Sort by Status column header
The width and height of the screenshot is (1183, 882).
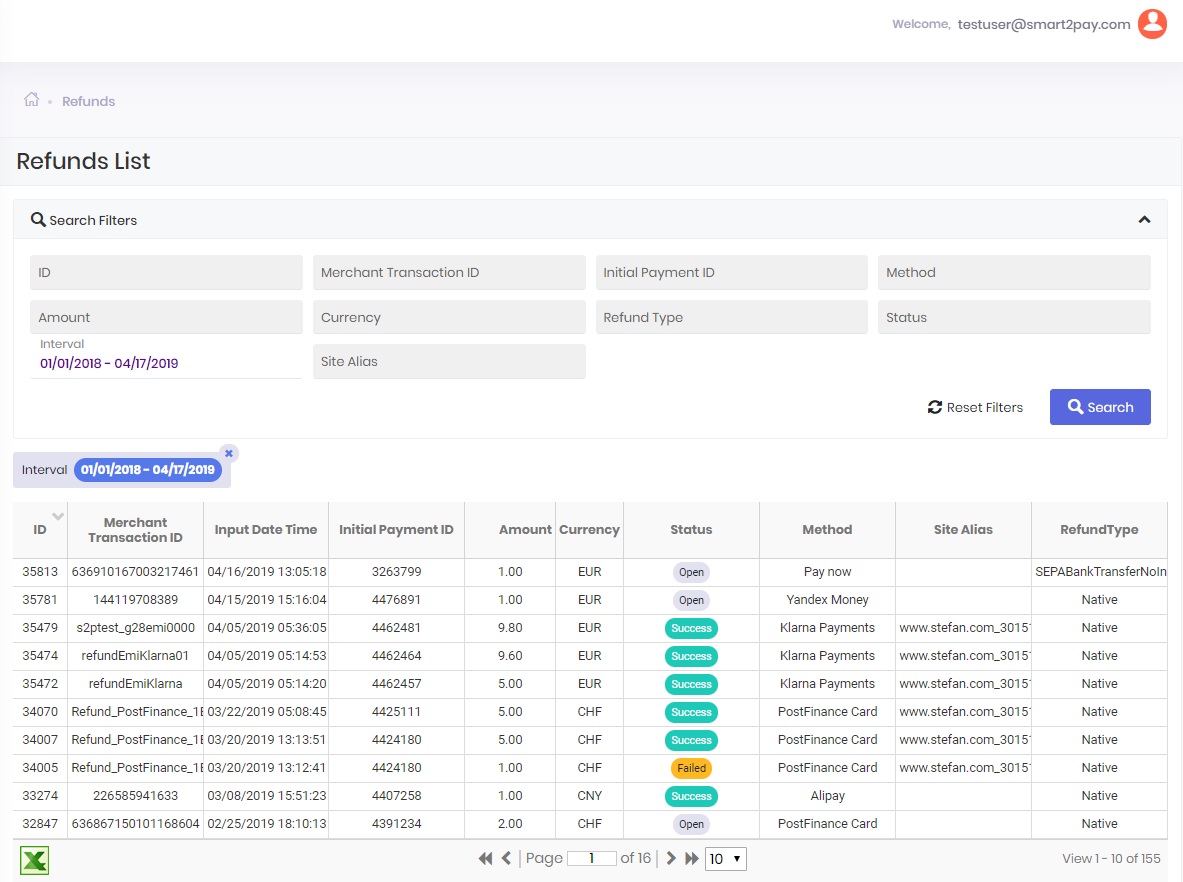(691, 530)
